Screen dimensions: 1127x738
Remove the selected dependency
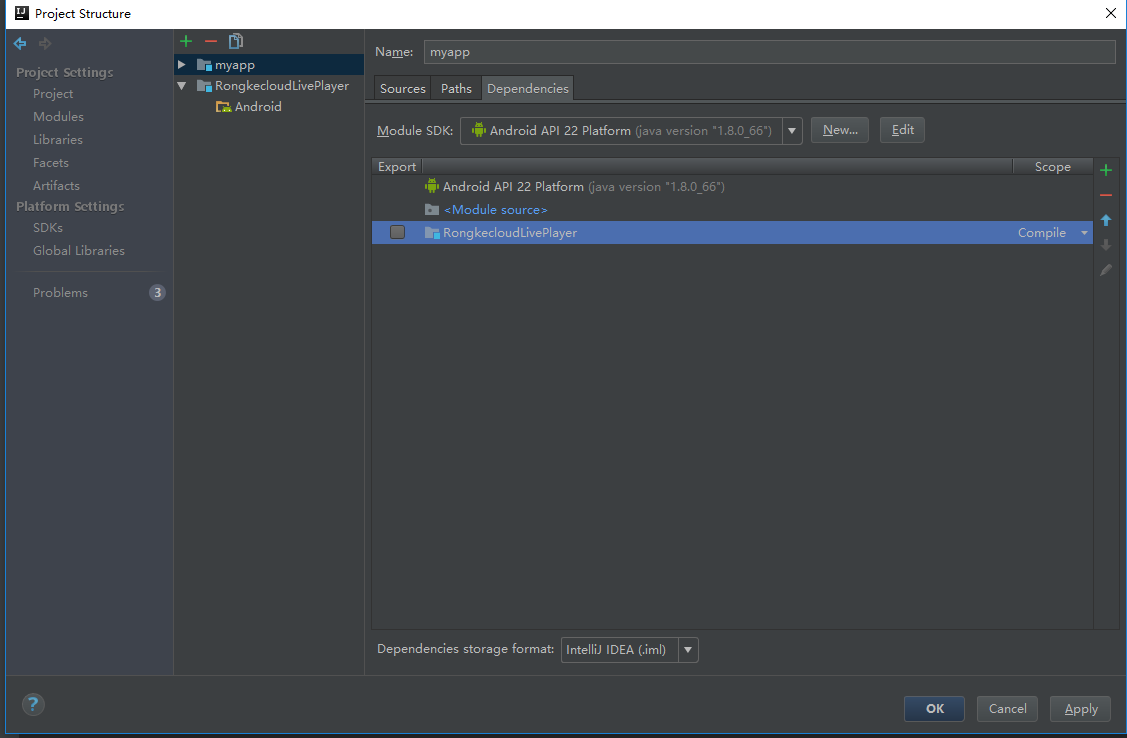click(1106, 195)
